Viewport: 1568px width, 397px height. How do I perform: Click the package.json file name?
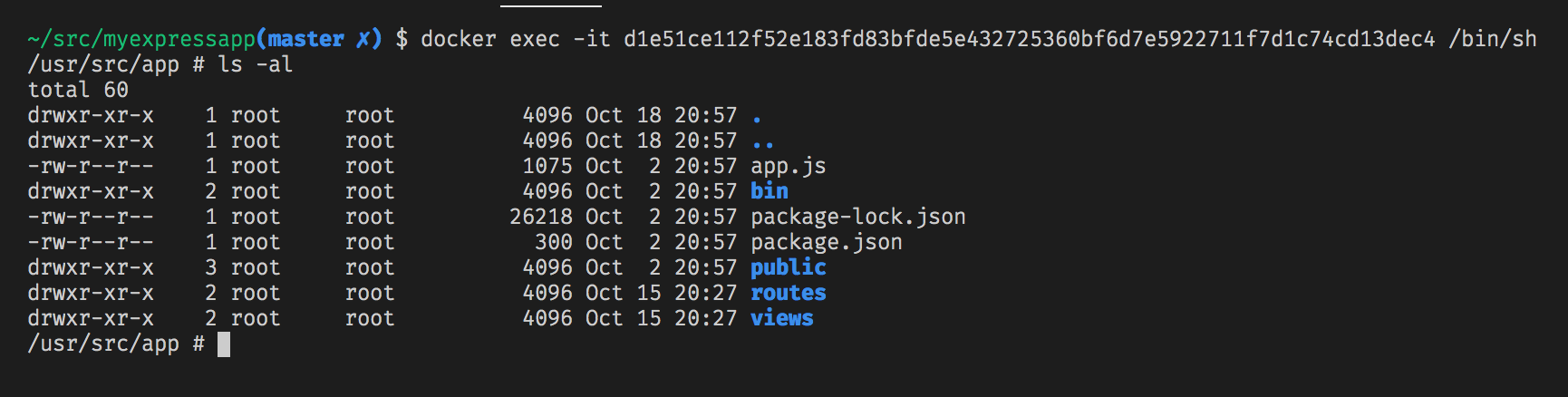pos(826,243)
